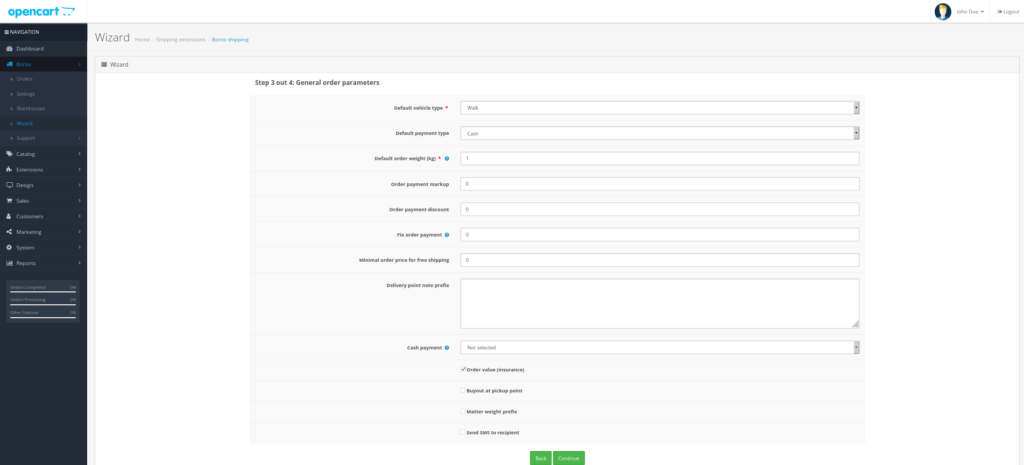Click the Delivery point note prefix textarea
Viewport: 1024px width, 465px height.
(659, 303)
